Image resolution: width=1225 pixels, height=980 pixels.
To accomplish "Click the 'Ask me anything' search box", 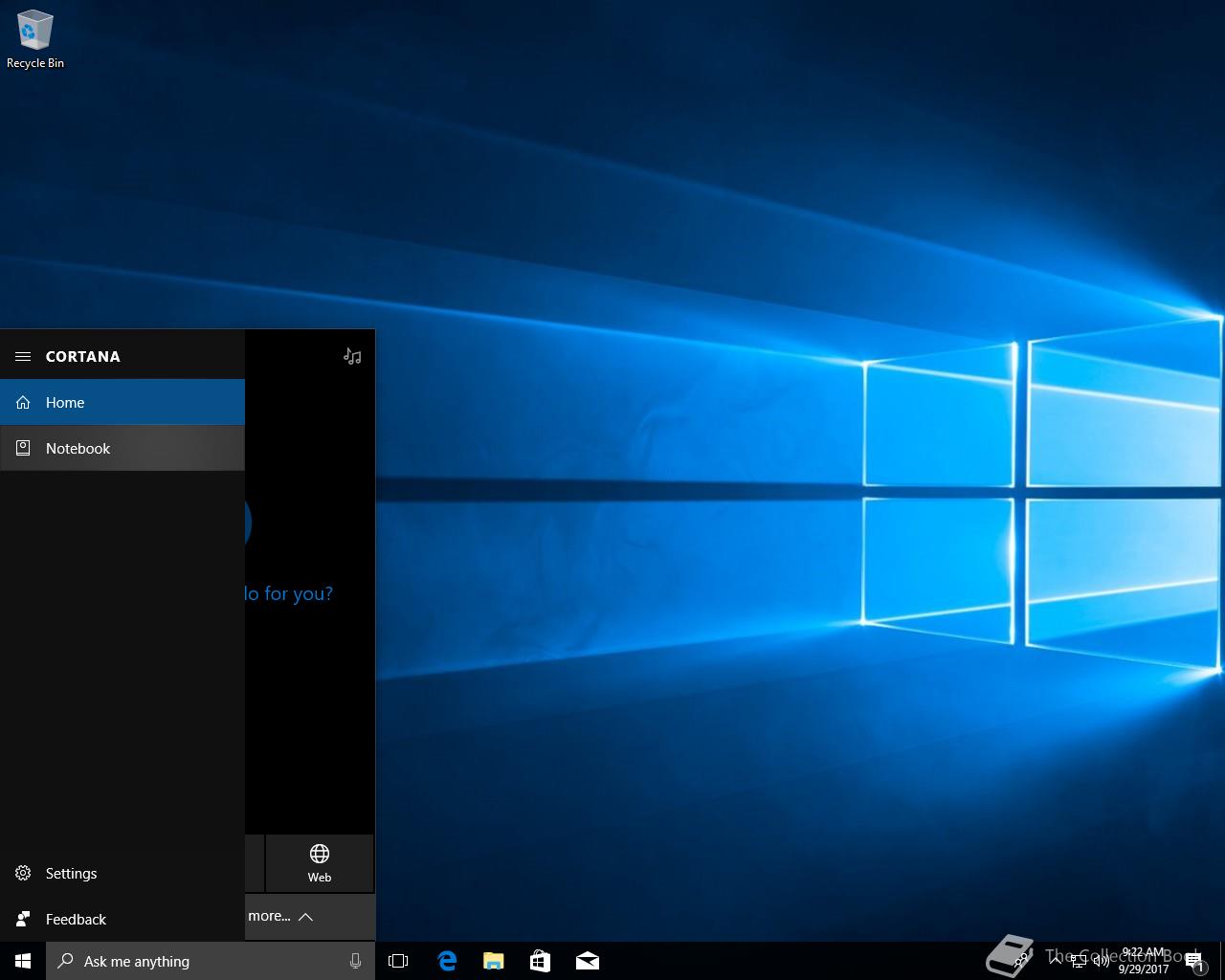I will coord(201,961).
